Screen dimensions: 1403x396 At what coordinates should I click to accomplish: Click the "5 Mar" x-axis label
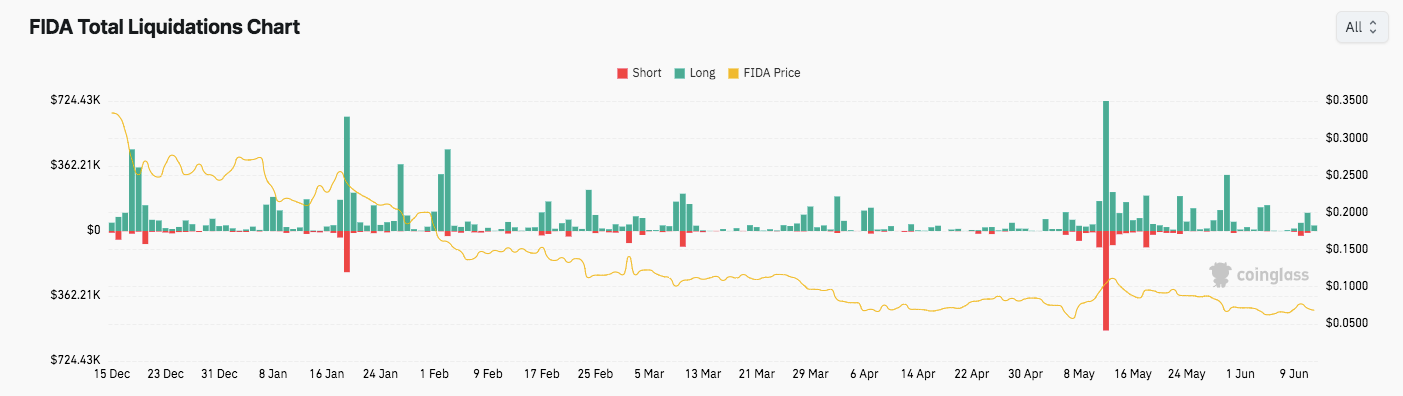649,374
